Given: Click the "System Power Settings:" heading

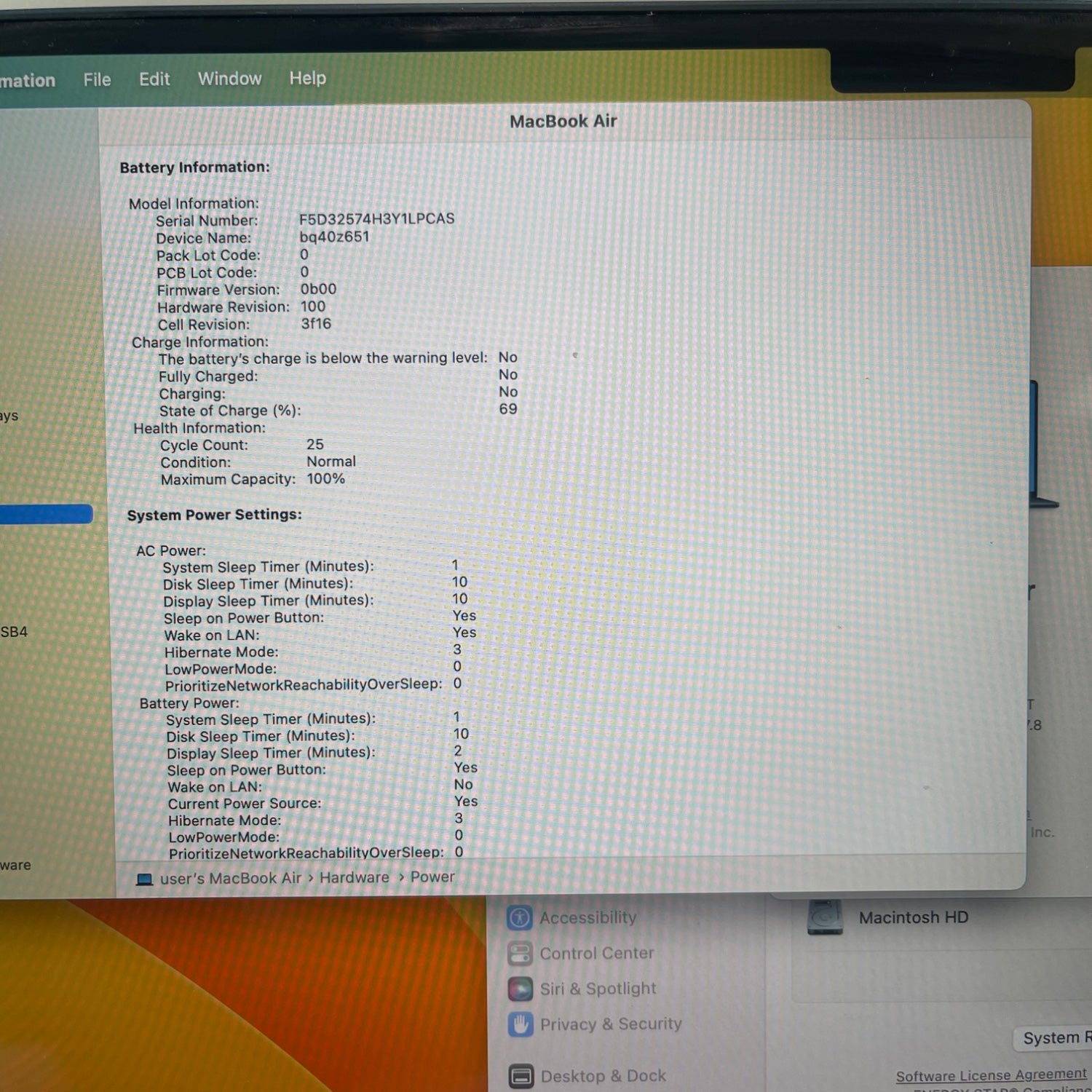Looking at the screenshot, I should tap(214, 515).
